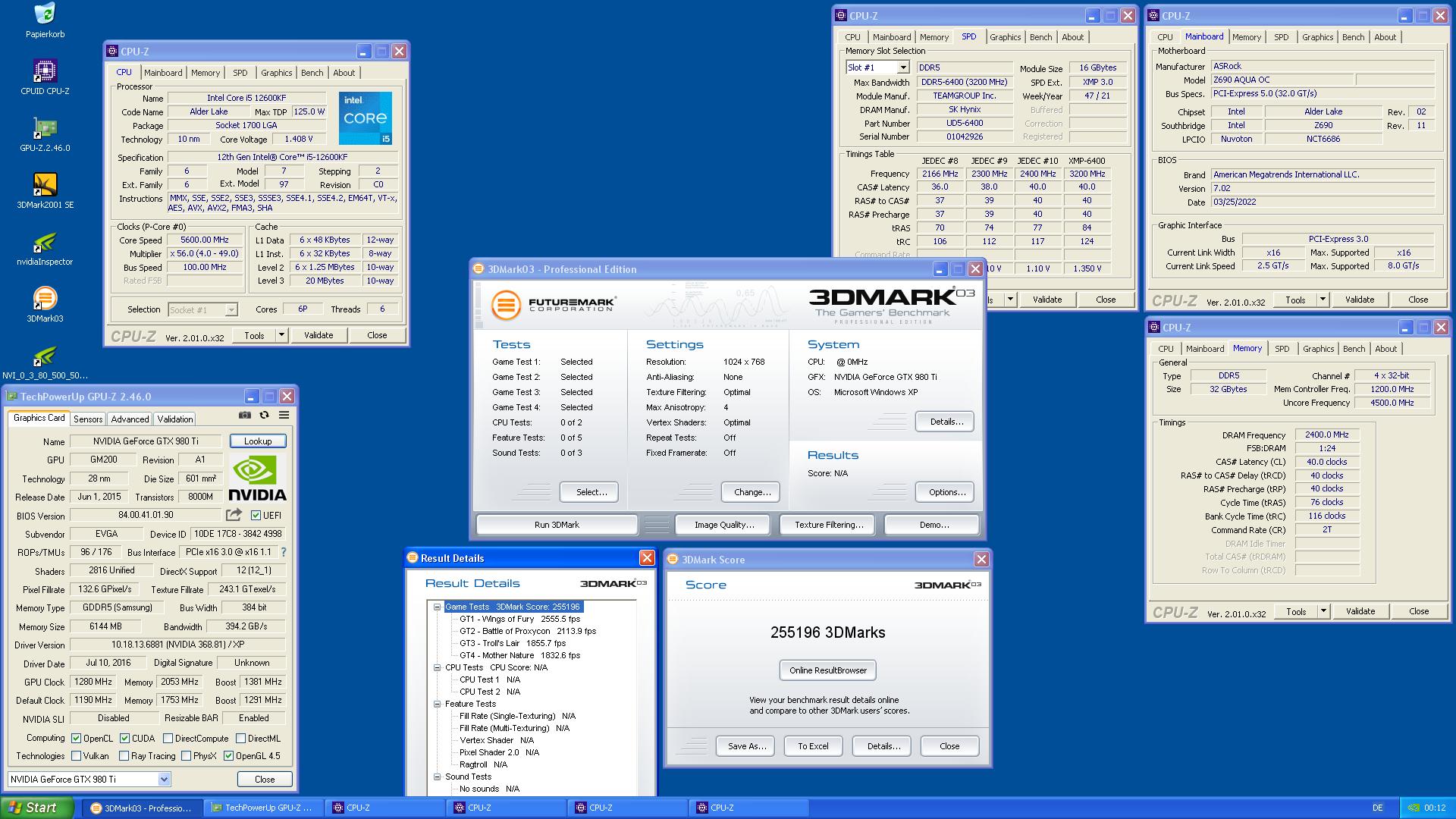The height and width of the screenshot is (819, 1456).
Task: Toggle DirectCompute checkbox in GPU-Z
Action: coord(168,738)
